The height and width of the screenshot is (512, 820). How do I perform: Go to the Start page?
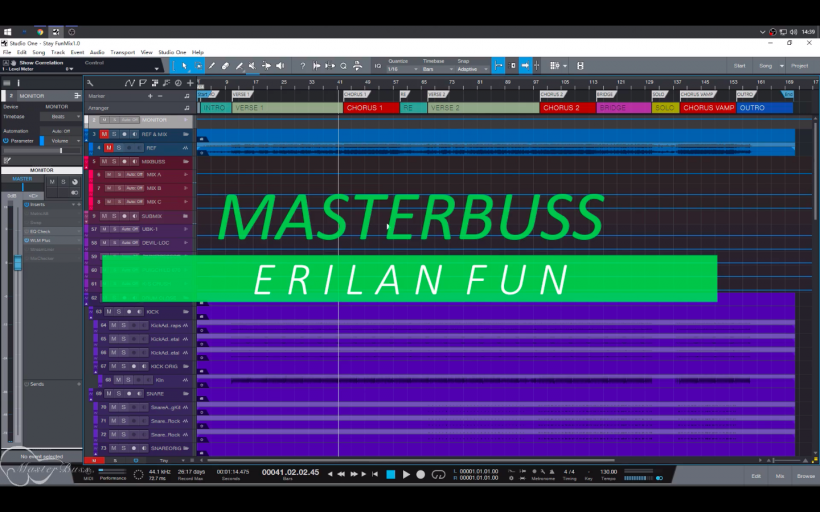coord(739,66)
